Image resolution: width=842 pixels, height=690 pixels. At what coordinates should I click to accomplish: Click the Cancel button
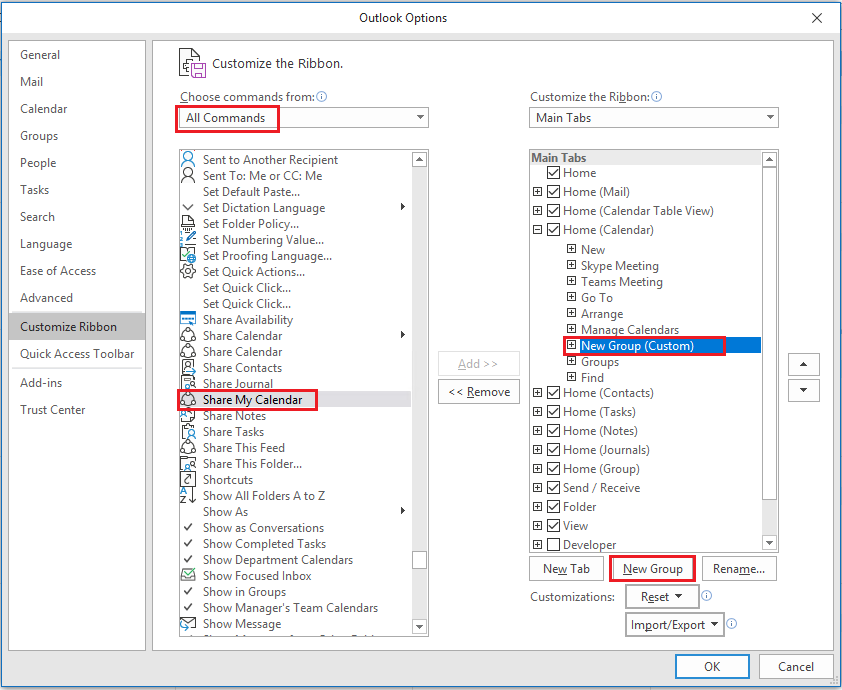pyautogui.click(x=796, y=666)
